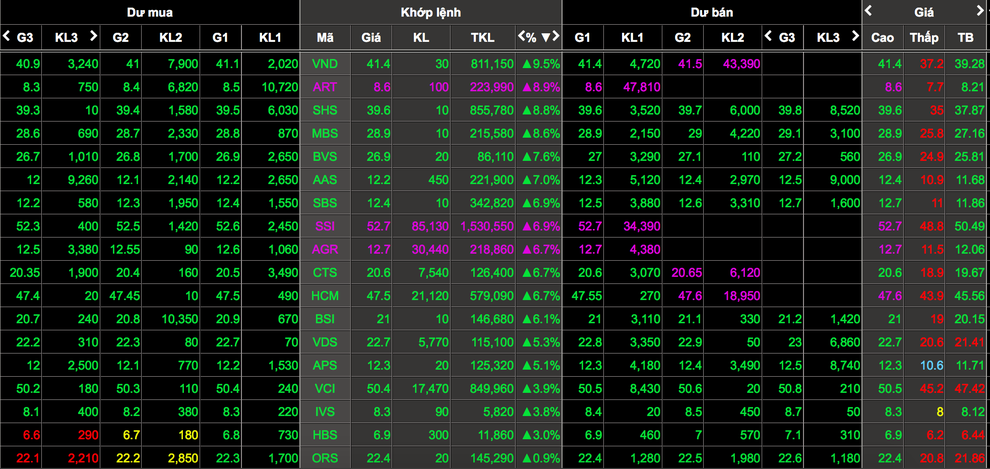Select VCI total volume 849,960
This screenshot has height=469, width=990.
tap(492, 389)
